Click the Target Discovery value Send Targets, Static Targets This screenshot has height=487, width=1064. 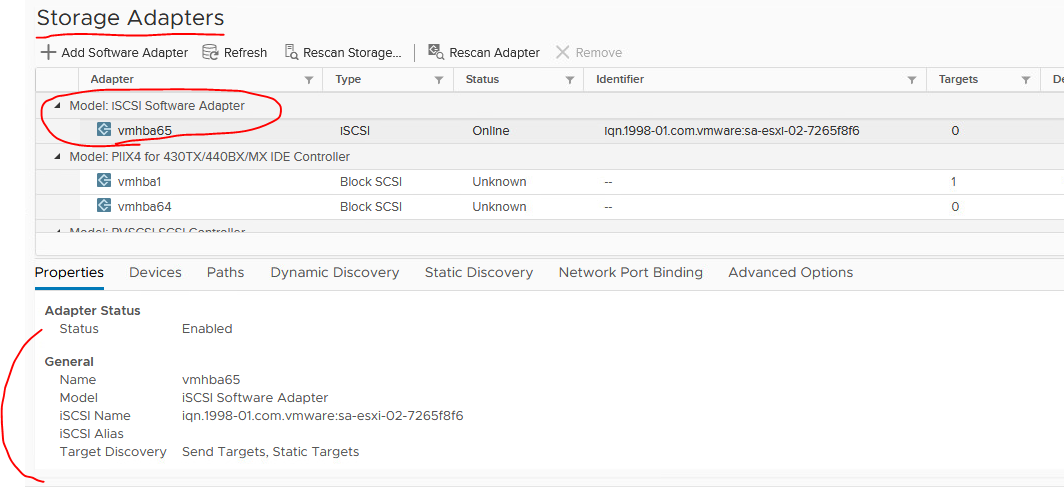click(x=270, y=451)
